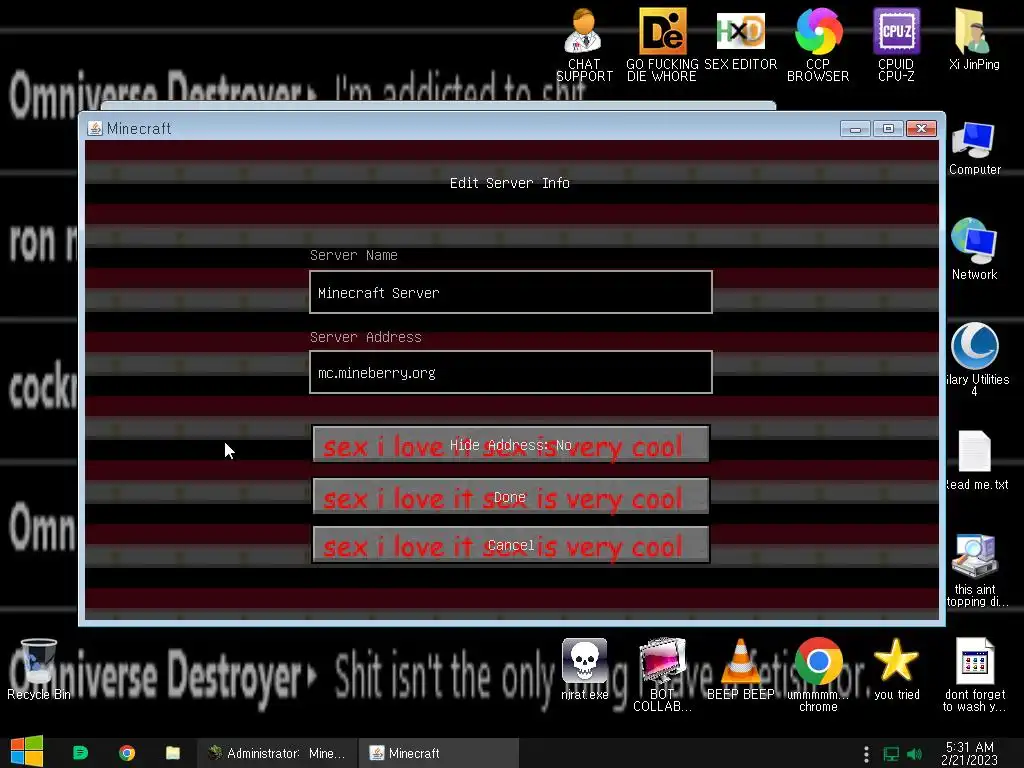The height and width of the screenshot is (768, 1024).
Task: Open the volume speaker tray icon
Action: pos(914,754)
